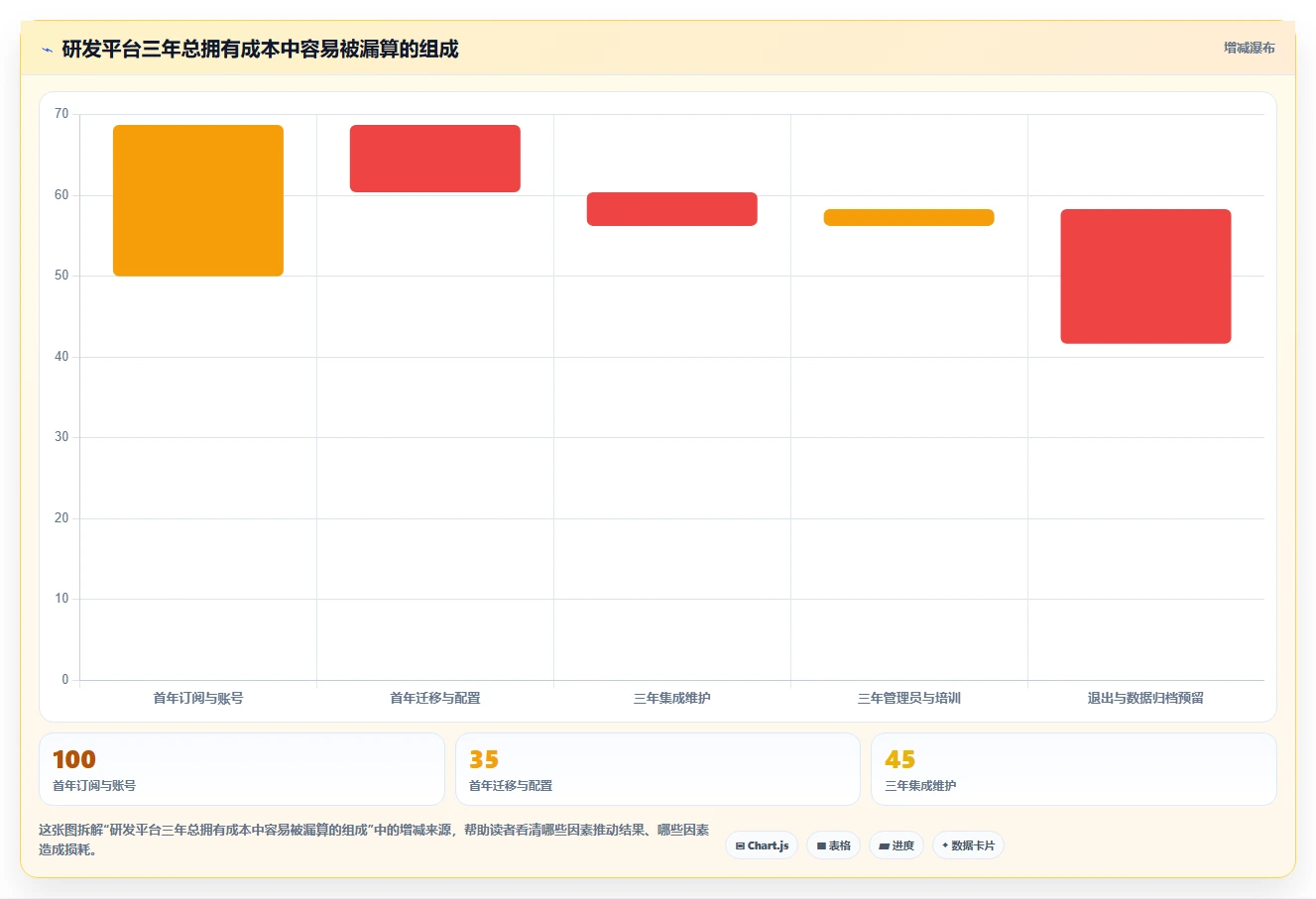This screenshot has width=1316, height=899.
Task: Click the lightning icon beside the chart title
Action: pyautogui.click(x=47, y=50)
